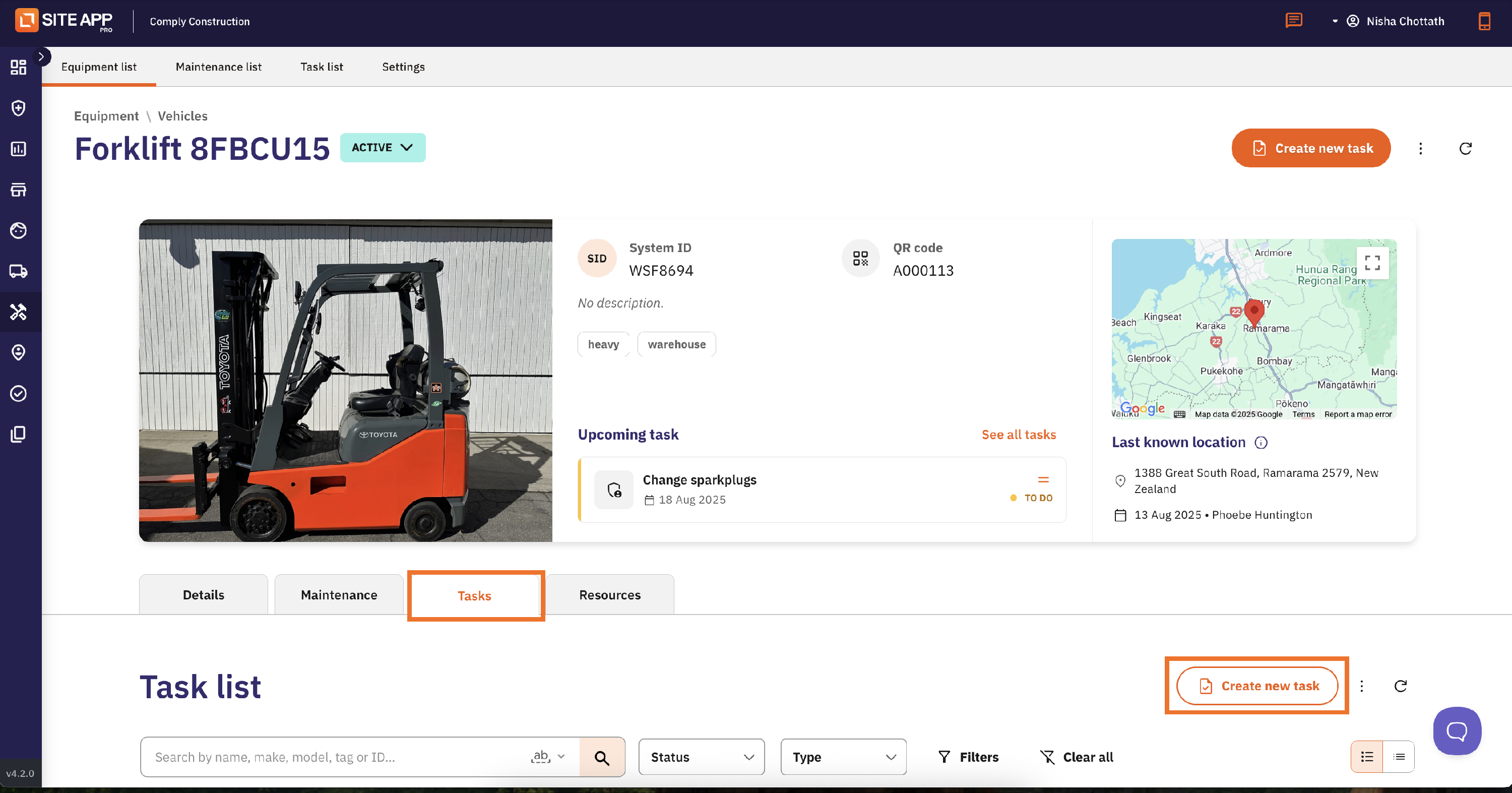The image size is (1512, 793).
Task: Open the Last known location info icon
Action: point(1261,443)
